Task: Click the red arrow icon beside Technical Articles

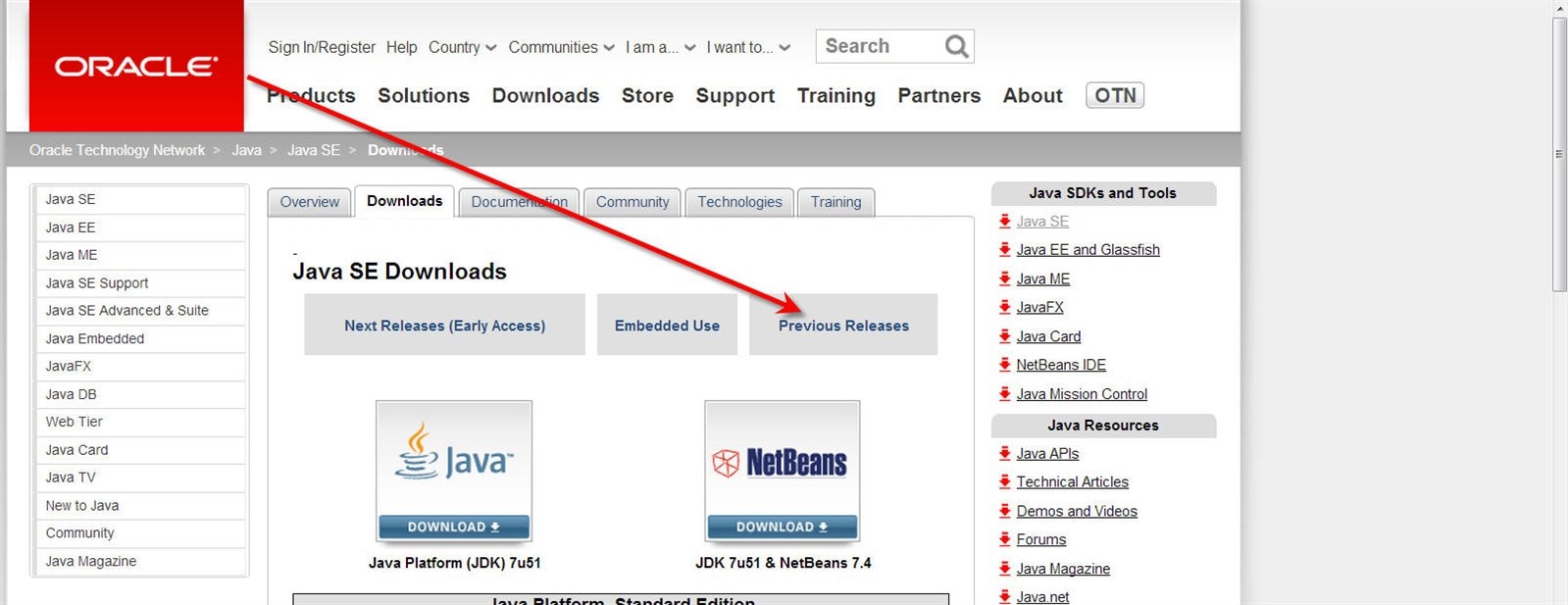Action: point(1004,481)
